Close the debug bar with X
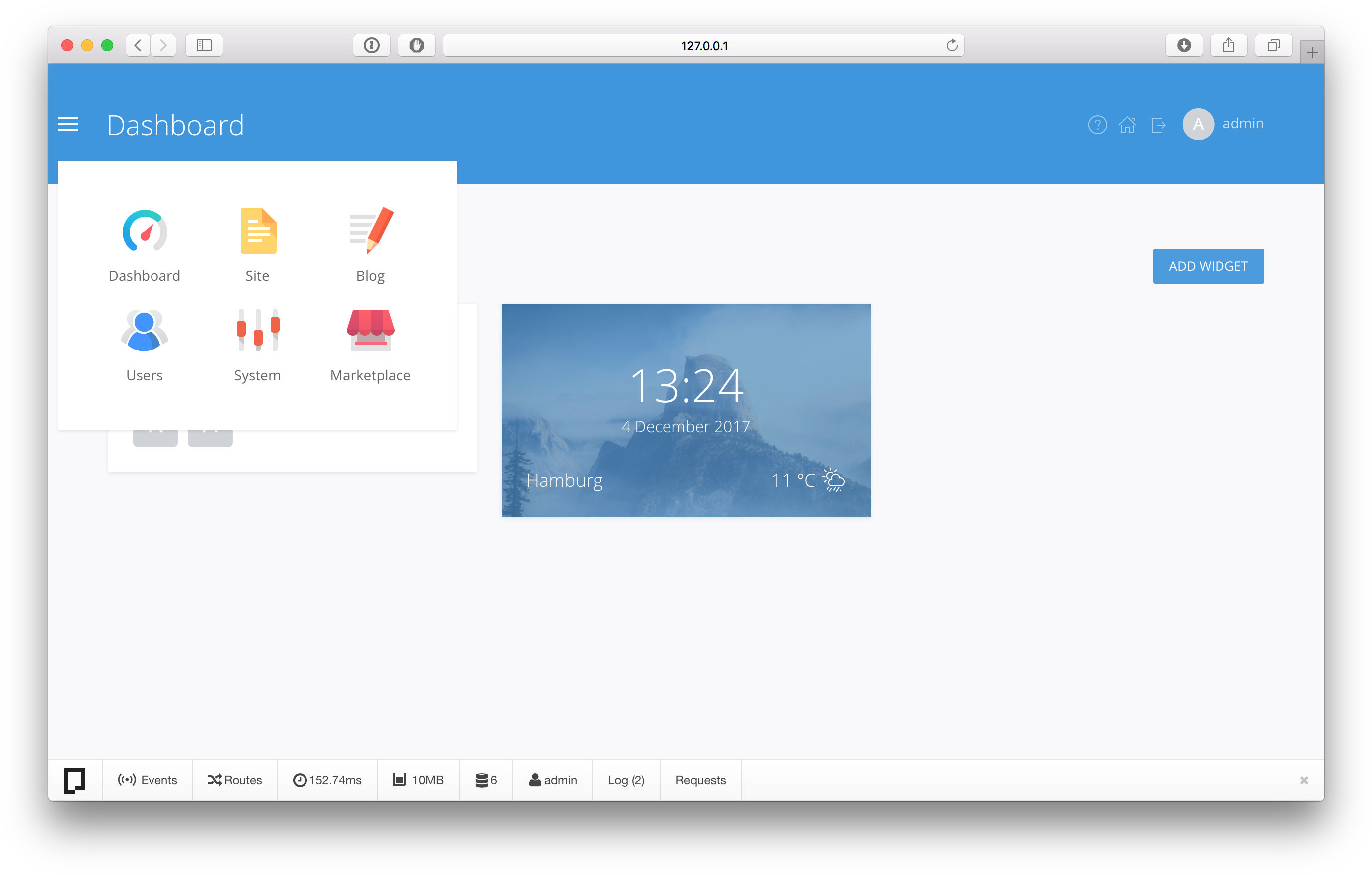 pos(1304,780)
